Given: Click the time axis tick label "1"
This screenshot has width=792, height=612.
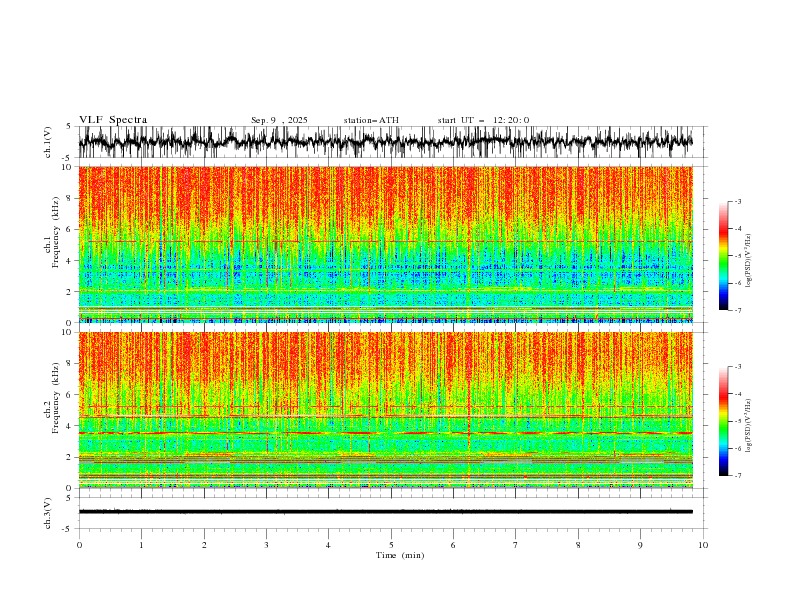Looking at the screenshot, I should click(141, 545).
